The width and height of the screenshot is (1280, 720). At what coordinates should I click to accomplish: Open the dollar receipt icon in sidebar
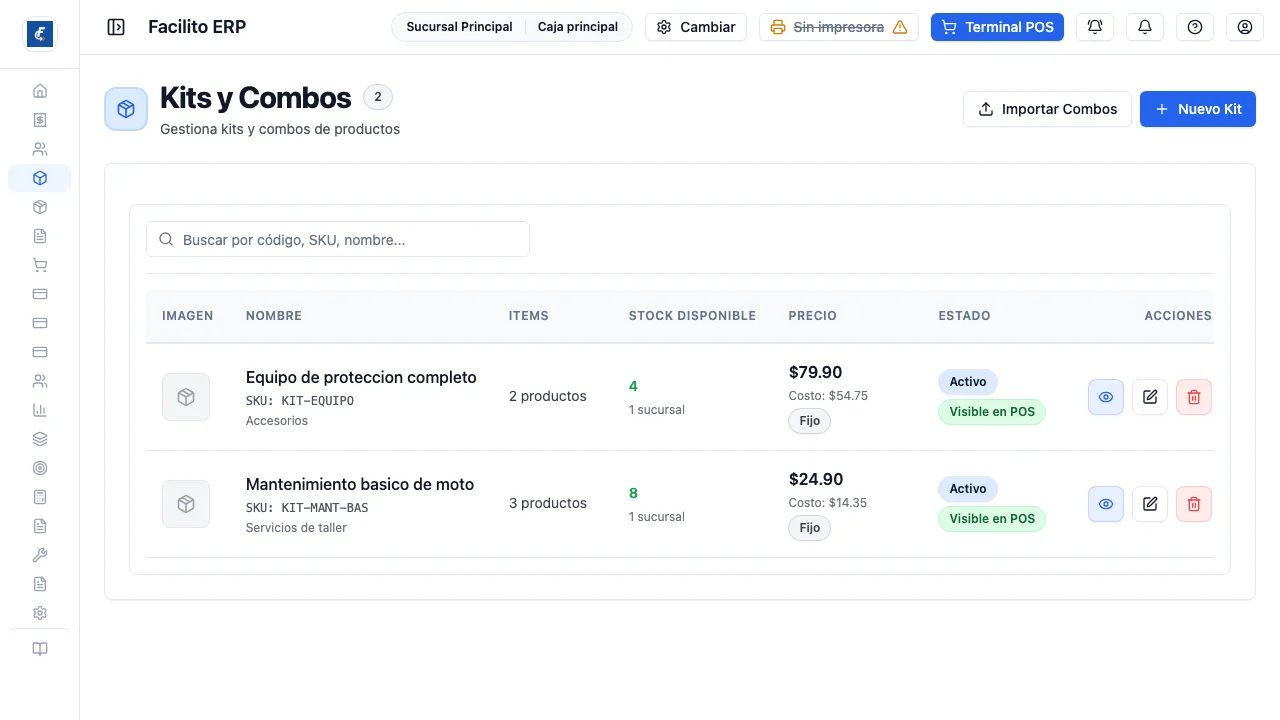[x=40, y=120]
